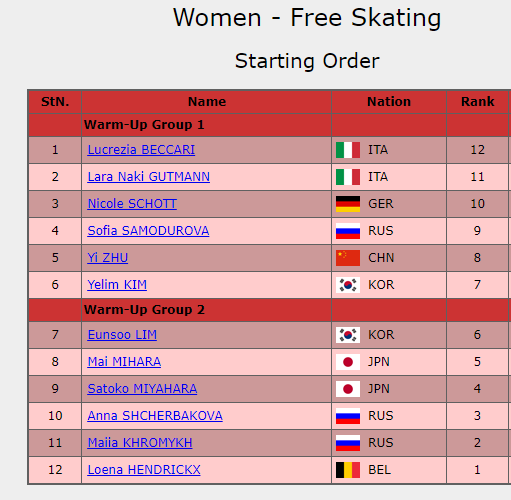Viewport: 511px width, 500px height.
Task: Open Loena HENDRICKX skater link
Action: coord(144,470)
